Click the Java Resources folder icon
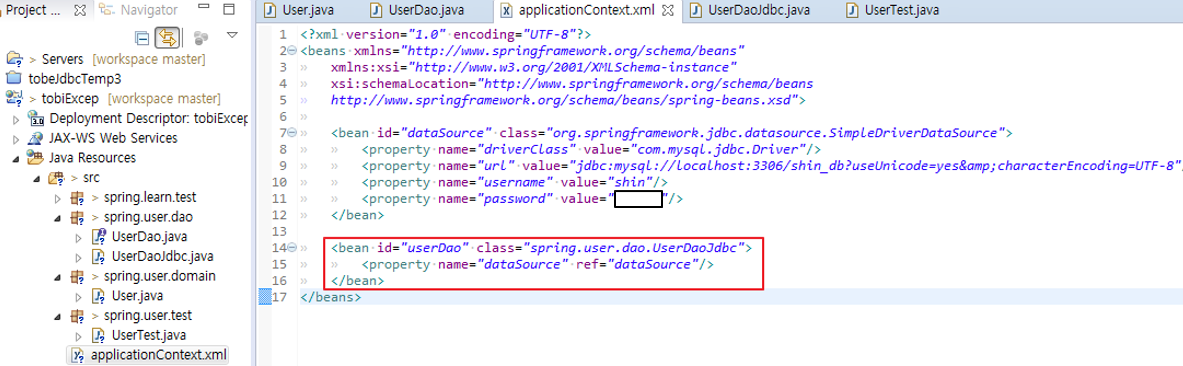The image size is (1183, 366). 35,158
